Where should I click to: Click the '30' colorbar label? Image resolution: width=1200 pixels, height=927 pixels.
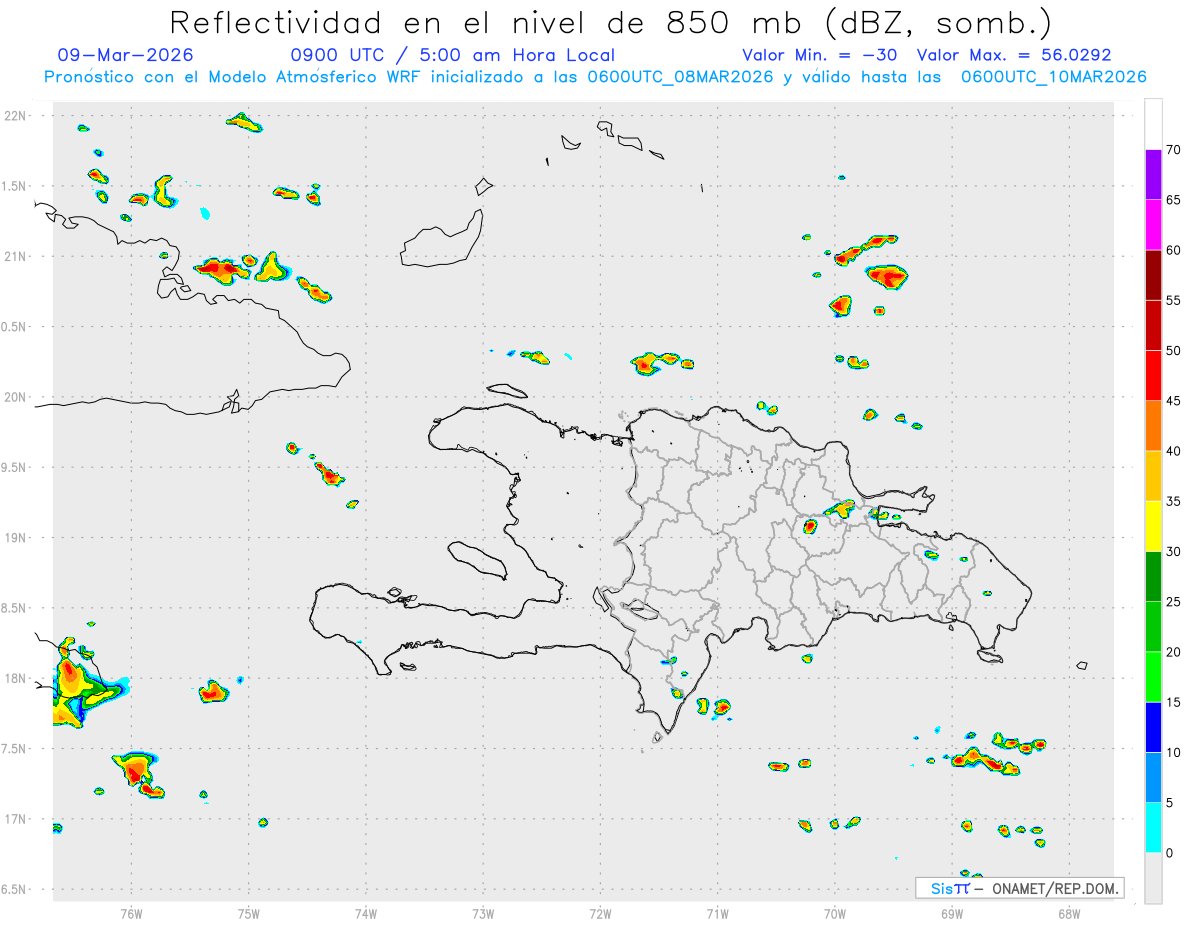point(1173,552)
